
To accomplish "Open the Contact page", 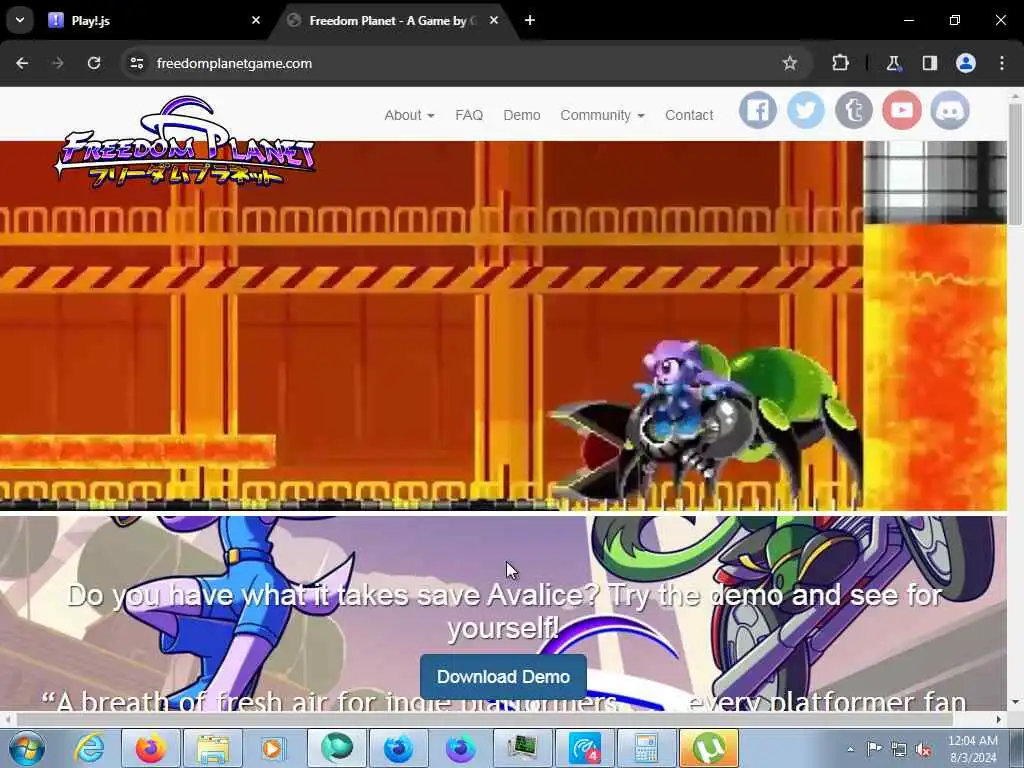I will 689,115.
